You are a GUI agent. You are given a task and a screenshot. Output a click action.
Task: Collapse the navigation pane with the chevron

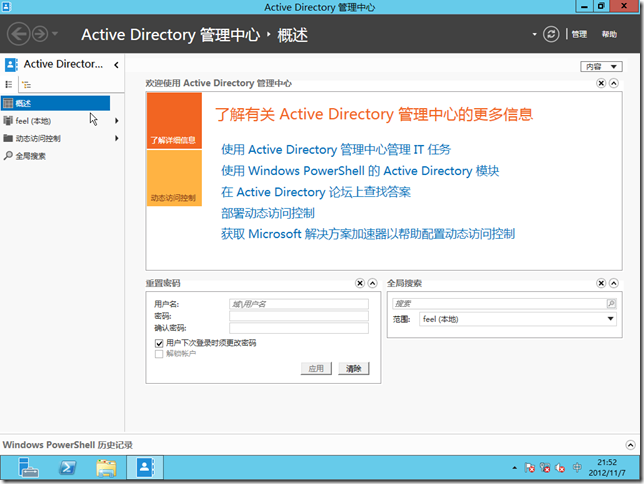pos(116,65)
